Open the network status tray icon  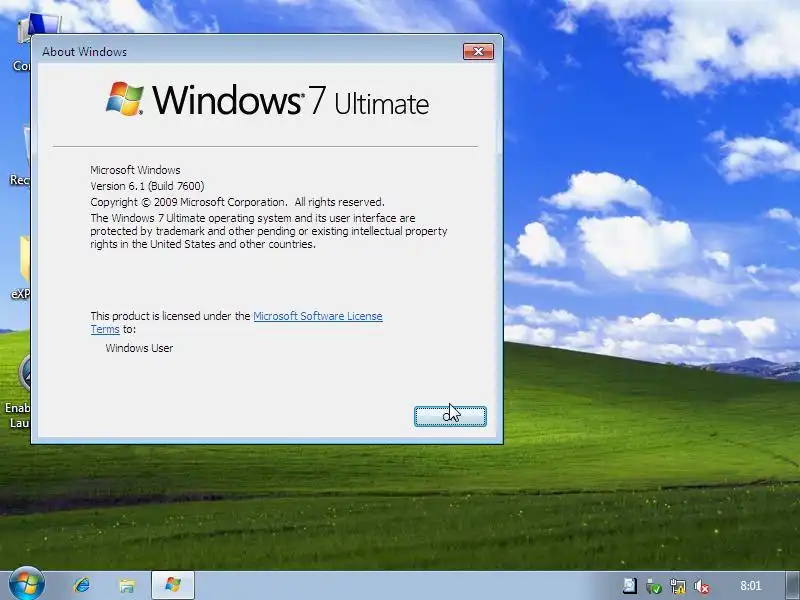tap(678, 586)
